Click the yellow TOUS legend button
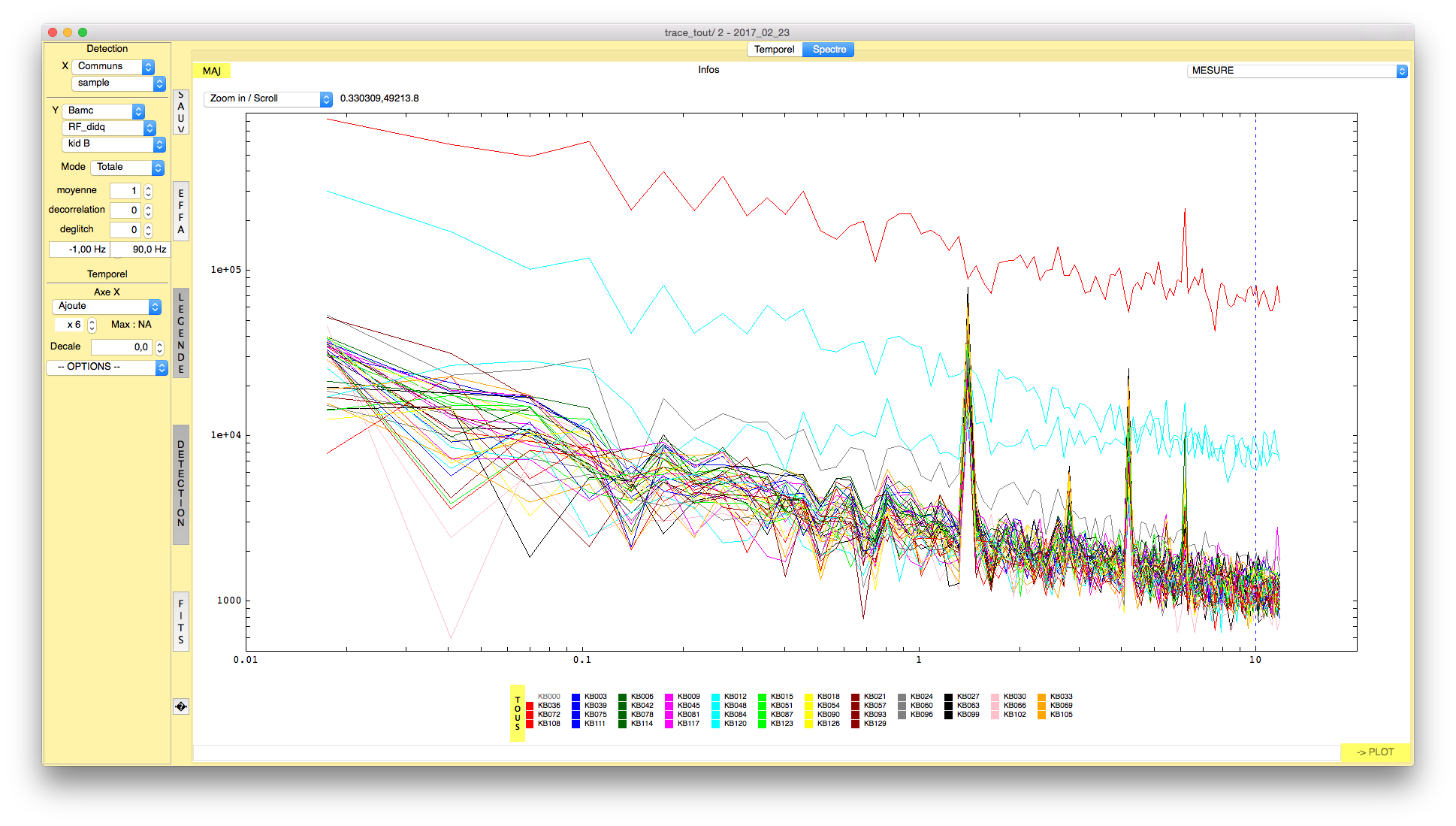This screenshot has height=826, width=1456. pos(517,713)
